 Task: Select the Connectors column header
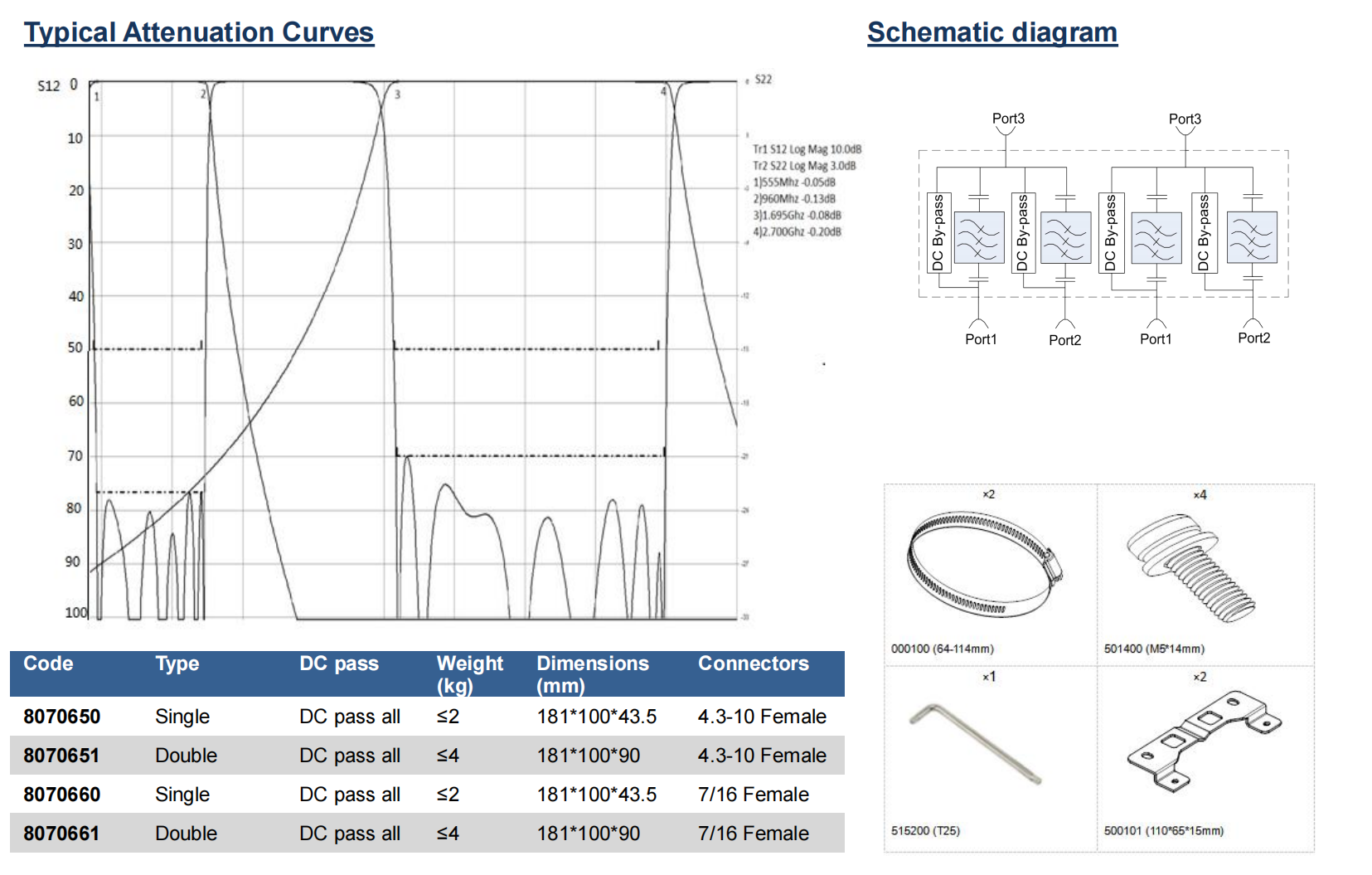[753, 664]
